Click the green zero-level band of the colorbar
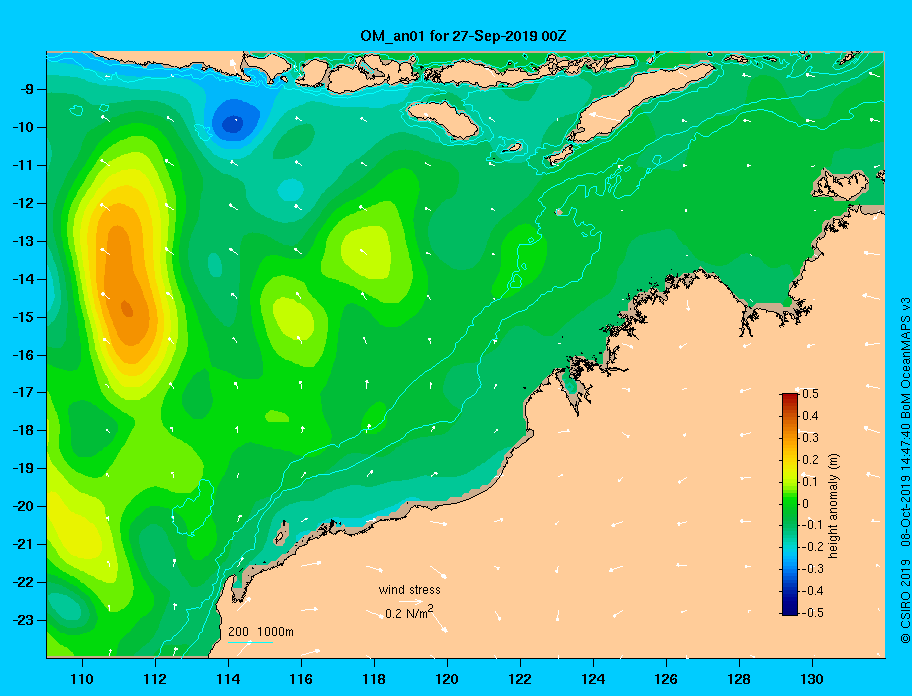This screenshot has width=912, height=696. [x=790, y=504]
